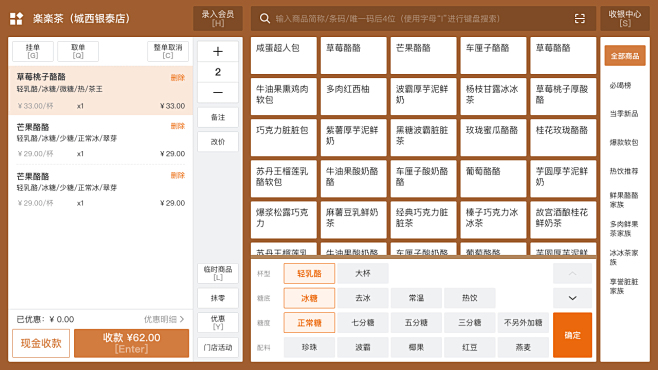The image size is (658, 370).
Task: Select 热饮 temperature option
Action: click(470, 298)
